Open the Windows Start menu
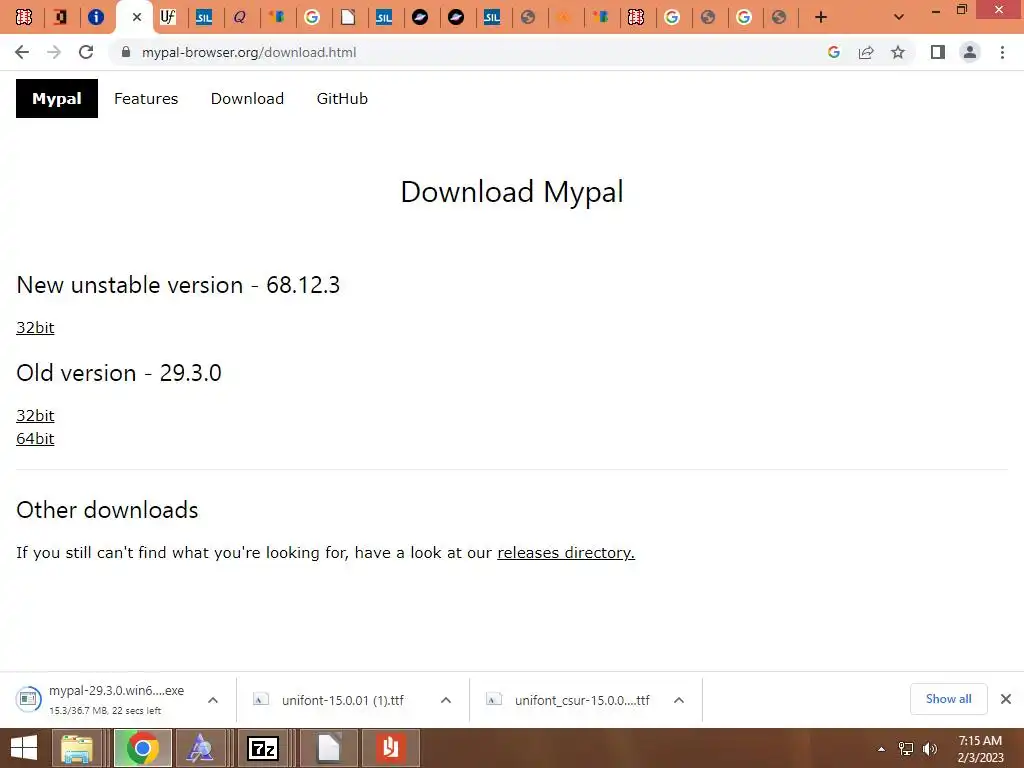1024x768 pixels. 24,748
